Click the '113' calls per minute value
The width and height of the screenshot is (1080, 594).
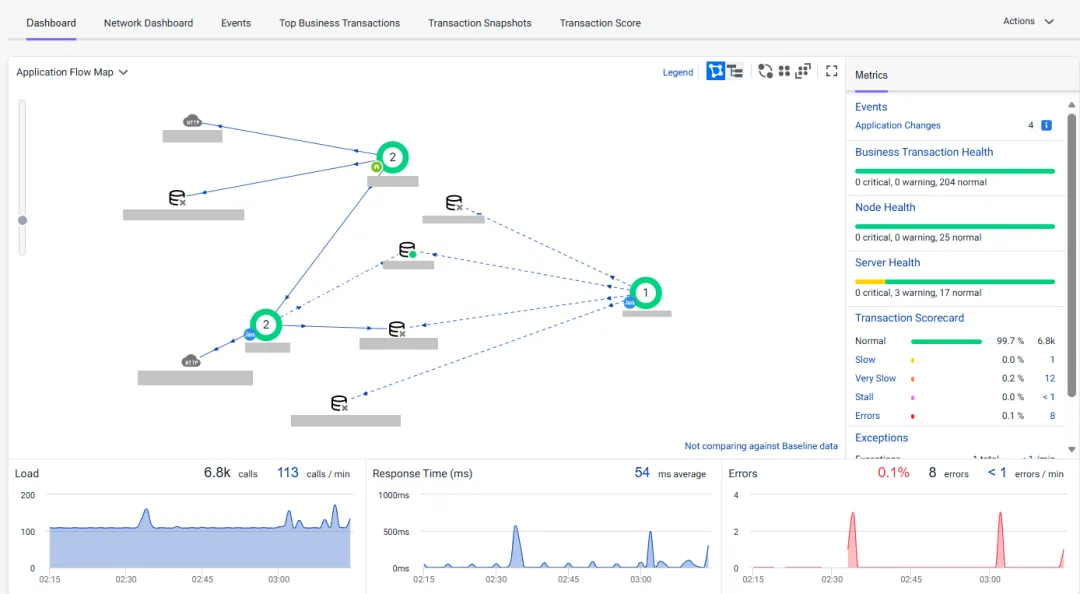[x=288, y=473]
